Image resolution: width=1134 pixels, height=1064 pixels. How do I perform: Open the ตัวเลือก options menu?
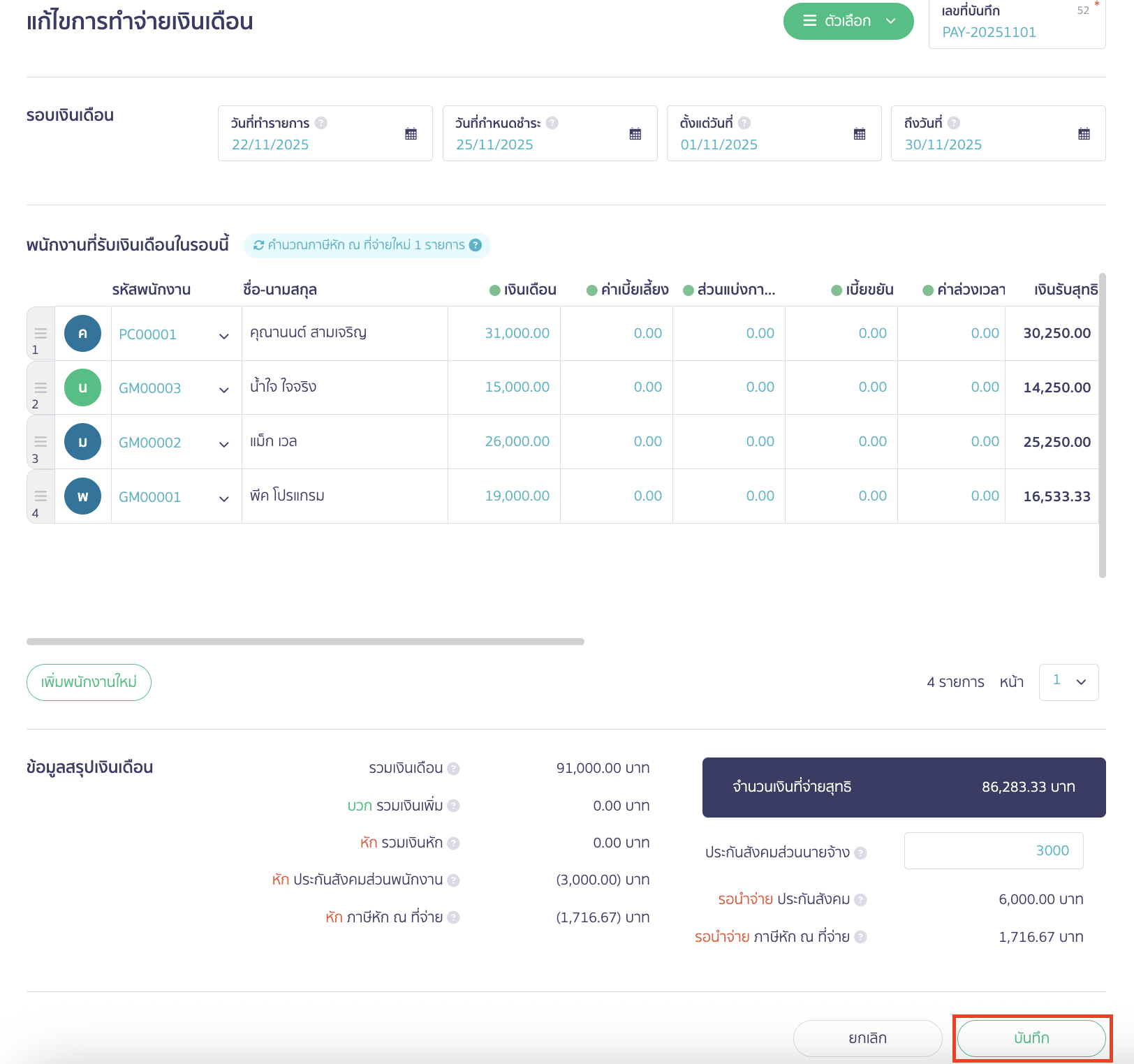(848, 21)
